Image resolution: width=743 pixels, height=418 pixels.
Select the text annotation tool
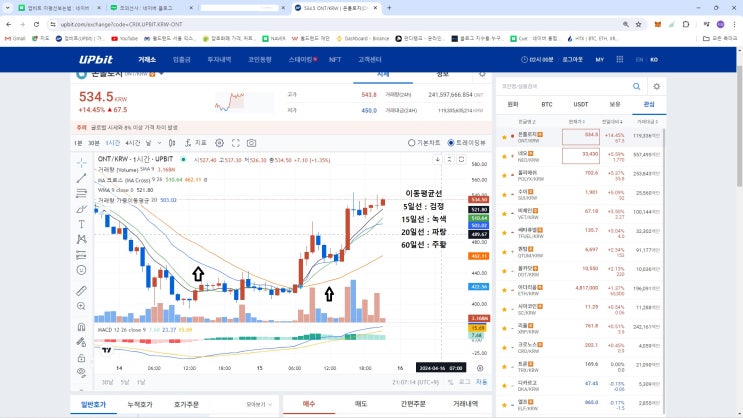[82, 224]
